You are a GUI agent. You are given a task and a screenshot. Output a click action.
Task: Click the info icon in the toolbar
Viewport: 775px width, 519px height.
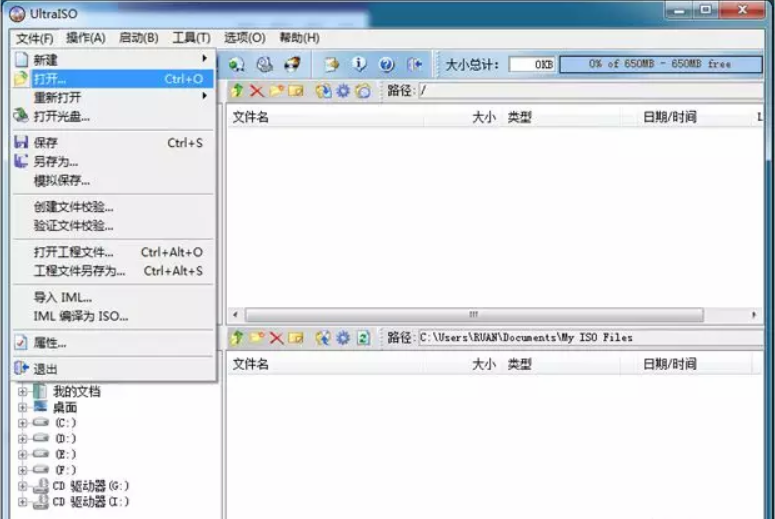(x=359, y=64)
